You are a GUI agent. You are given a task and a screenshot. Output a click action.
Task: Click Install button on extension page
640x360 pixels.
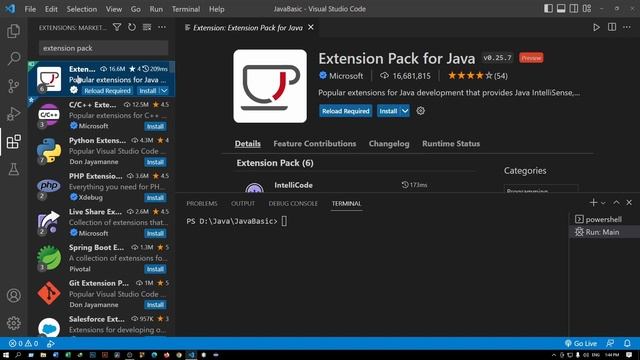click(x=388, y=111)
